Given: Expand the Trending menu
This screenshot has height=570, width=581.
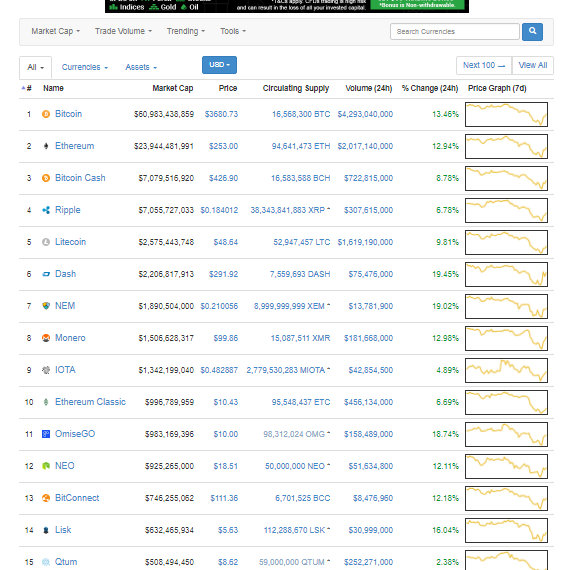Looking at the screenshot, I should point(186,31).
